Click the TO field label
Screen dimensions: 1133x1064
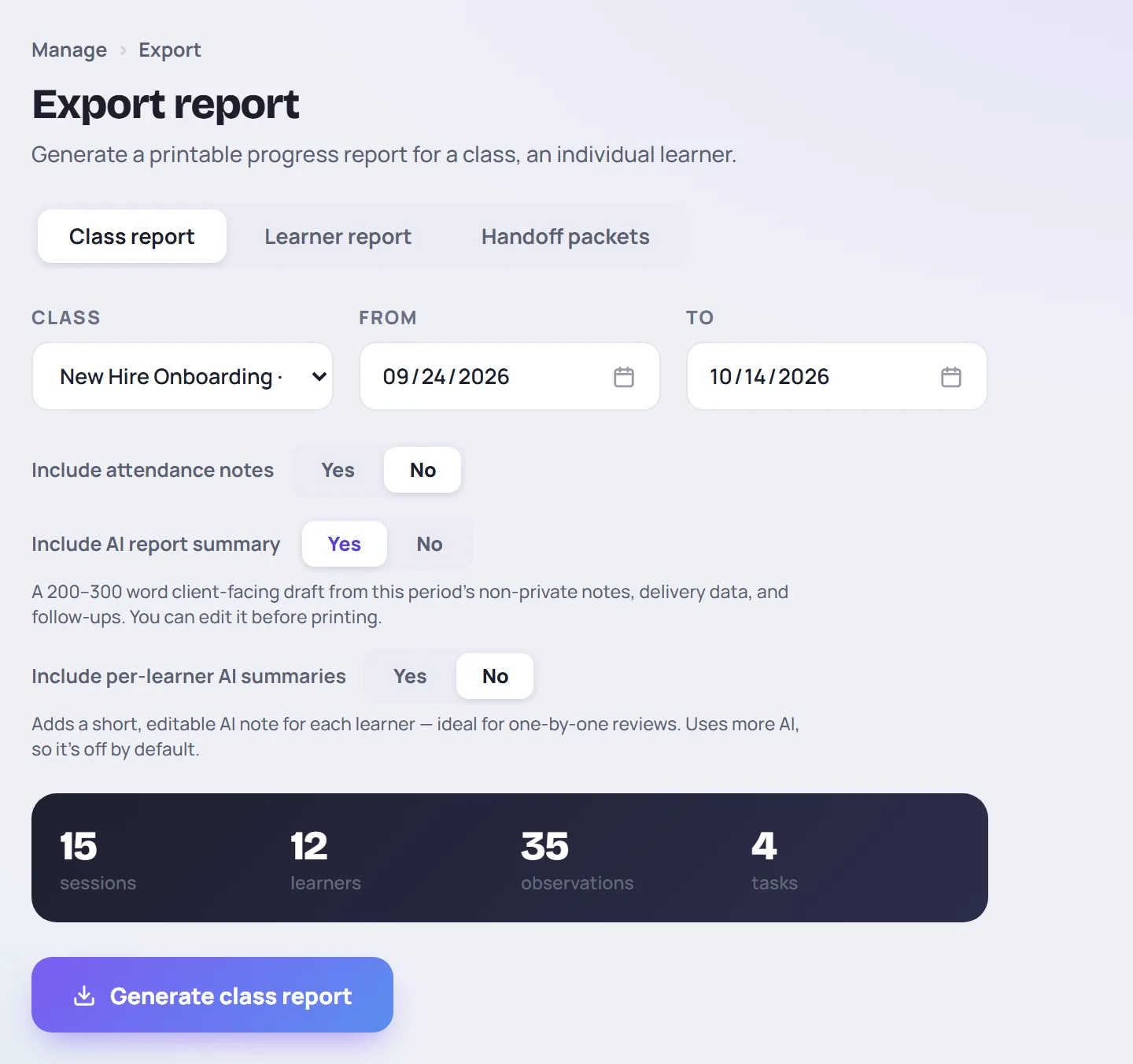[x=700, y=317]
